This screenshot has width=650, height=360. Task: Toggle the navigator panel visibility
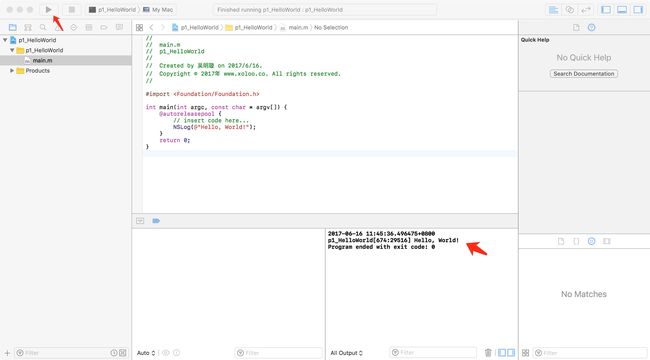coord(606,10)
